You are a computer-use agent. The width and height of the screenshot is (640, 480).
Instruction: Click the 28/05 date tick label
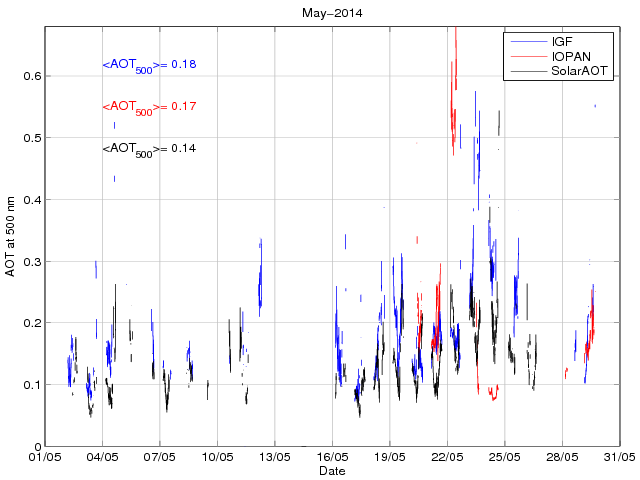[x=562, y=457]
